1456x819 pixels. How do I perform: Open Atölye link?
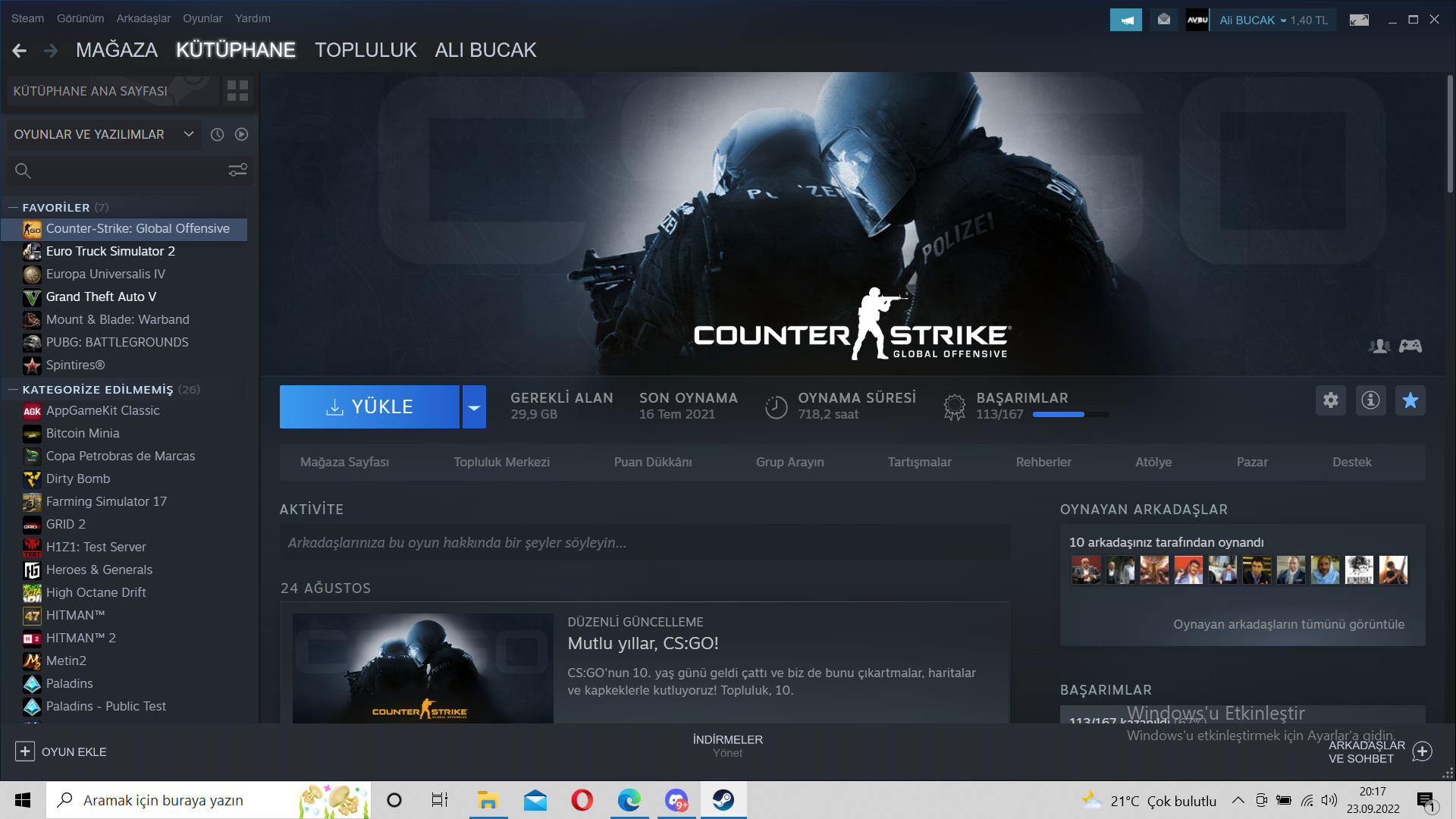[1153, 462]
